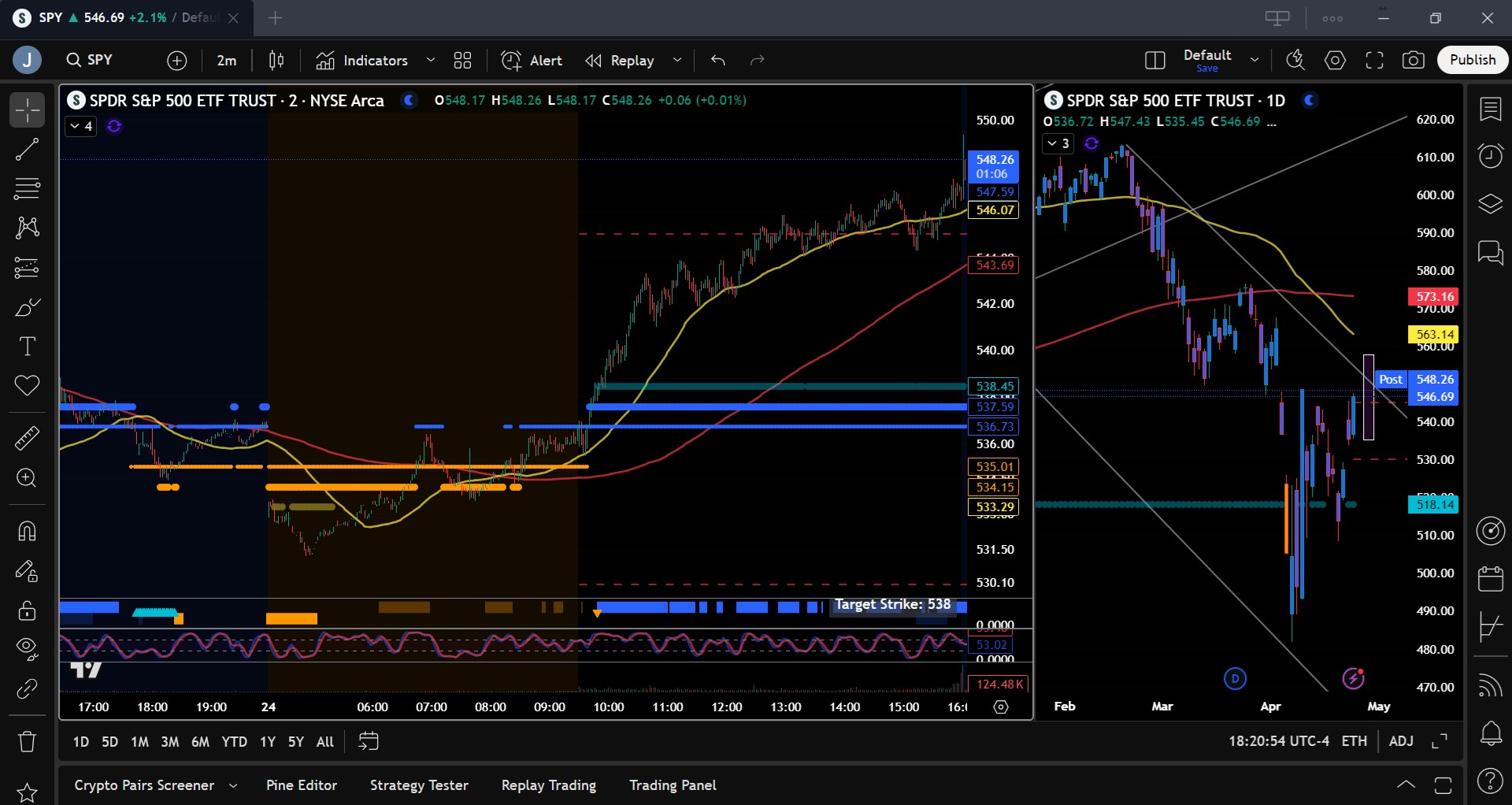Show All available data range

click(x=324, y=742)
